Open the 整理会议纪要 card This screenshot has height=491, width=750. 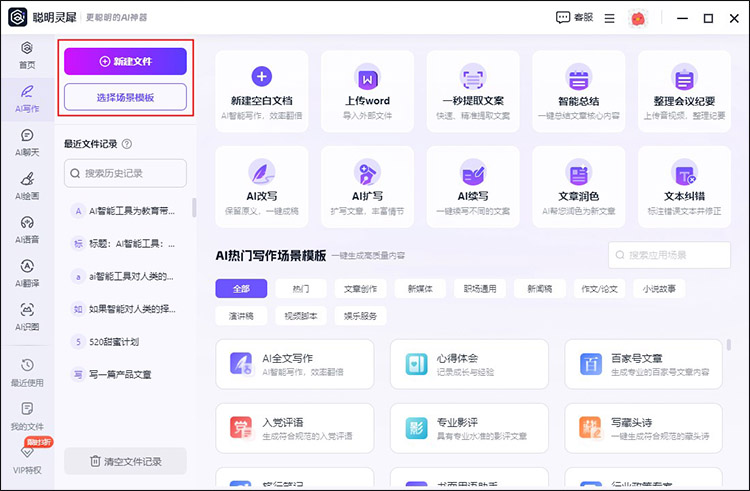click(x=684, y=91)
